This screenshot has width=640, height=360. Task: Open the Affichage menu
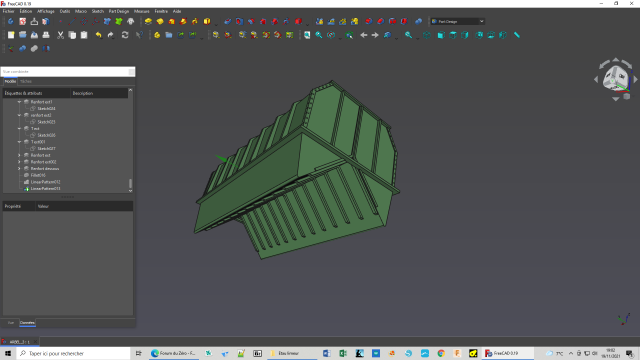click(x=46, y=11)
